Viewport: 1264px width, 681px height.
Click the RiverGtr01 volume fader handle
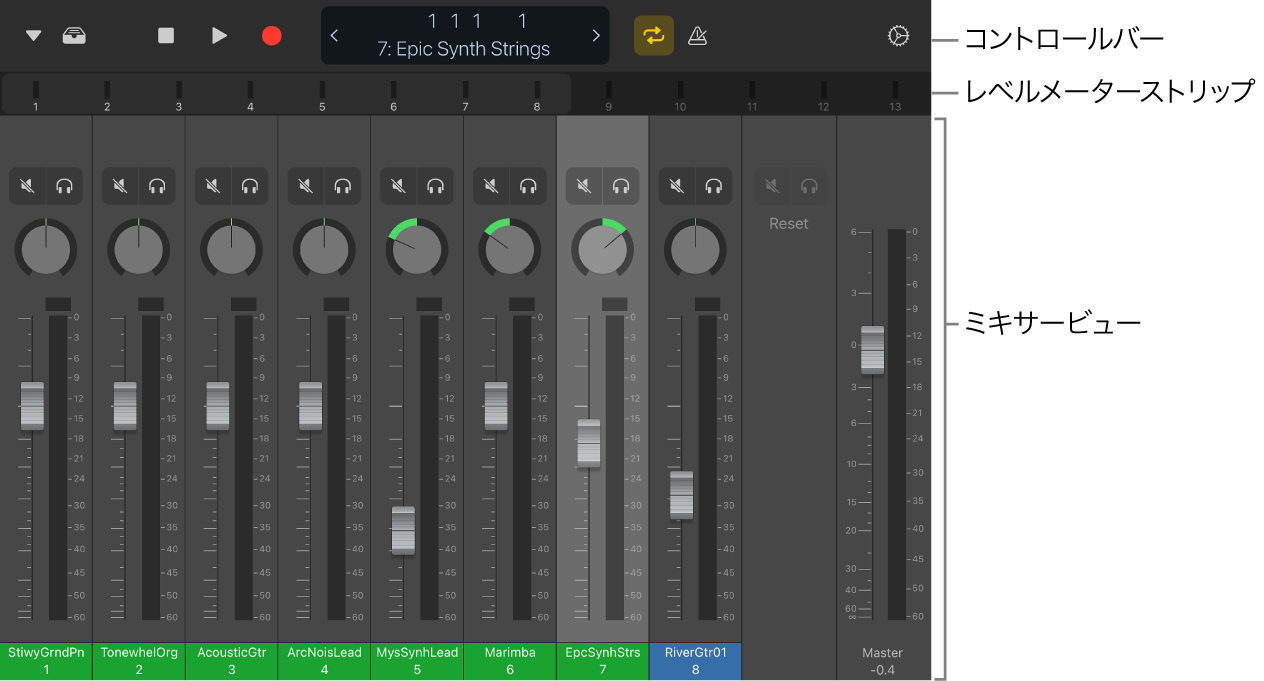point(681,495)
